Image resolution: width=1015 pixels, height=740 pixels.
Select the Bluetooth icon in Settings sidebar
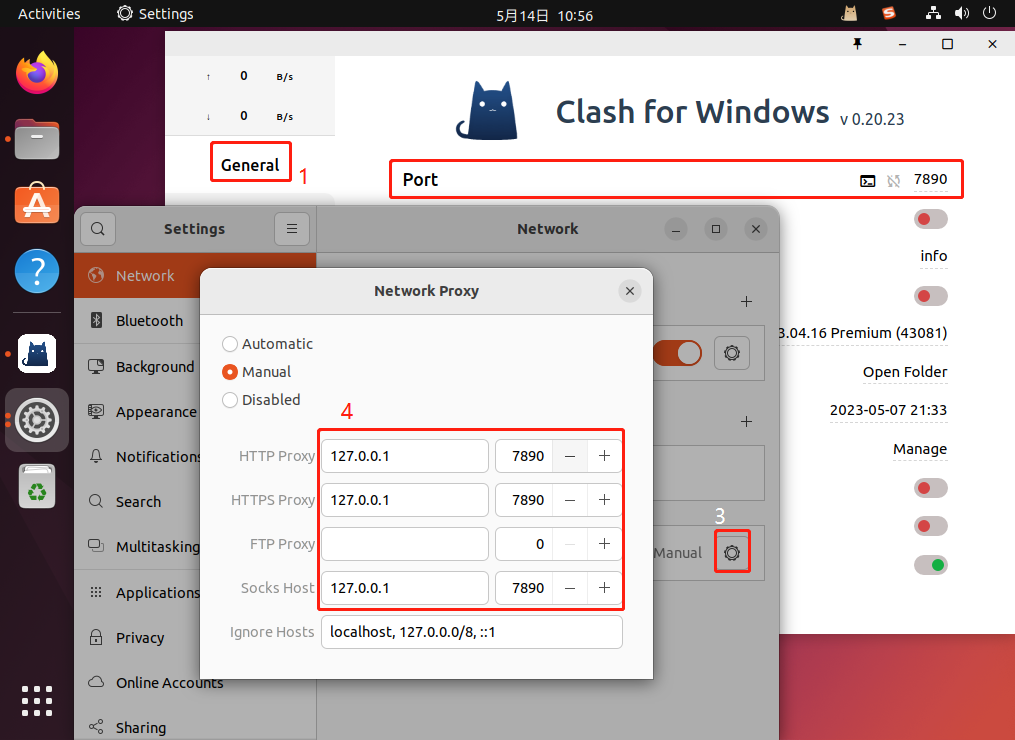(x=96, y=320)
